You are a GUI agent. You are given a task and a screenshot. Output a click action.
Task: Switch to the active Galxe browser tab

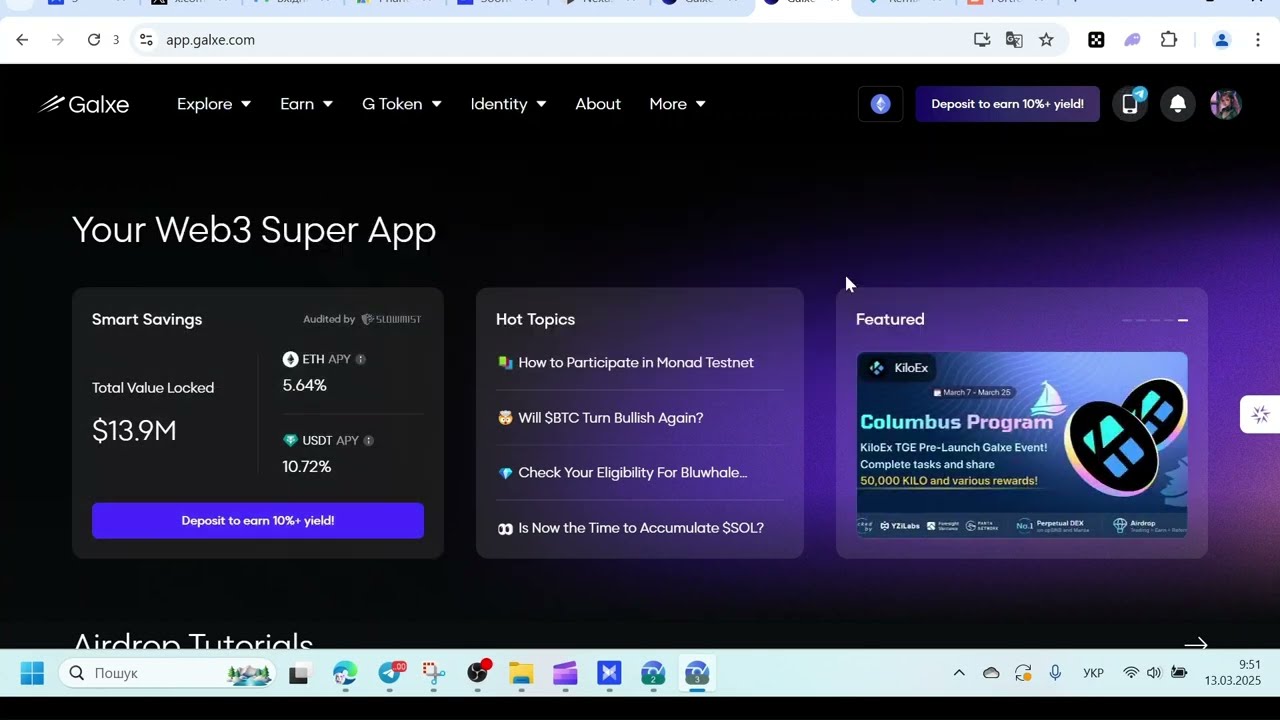[802, 4]
